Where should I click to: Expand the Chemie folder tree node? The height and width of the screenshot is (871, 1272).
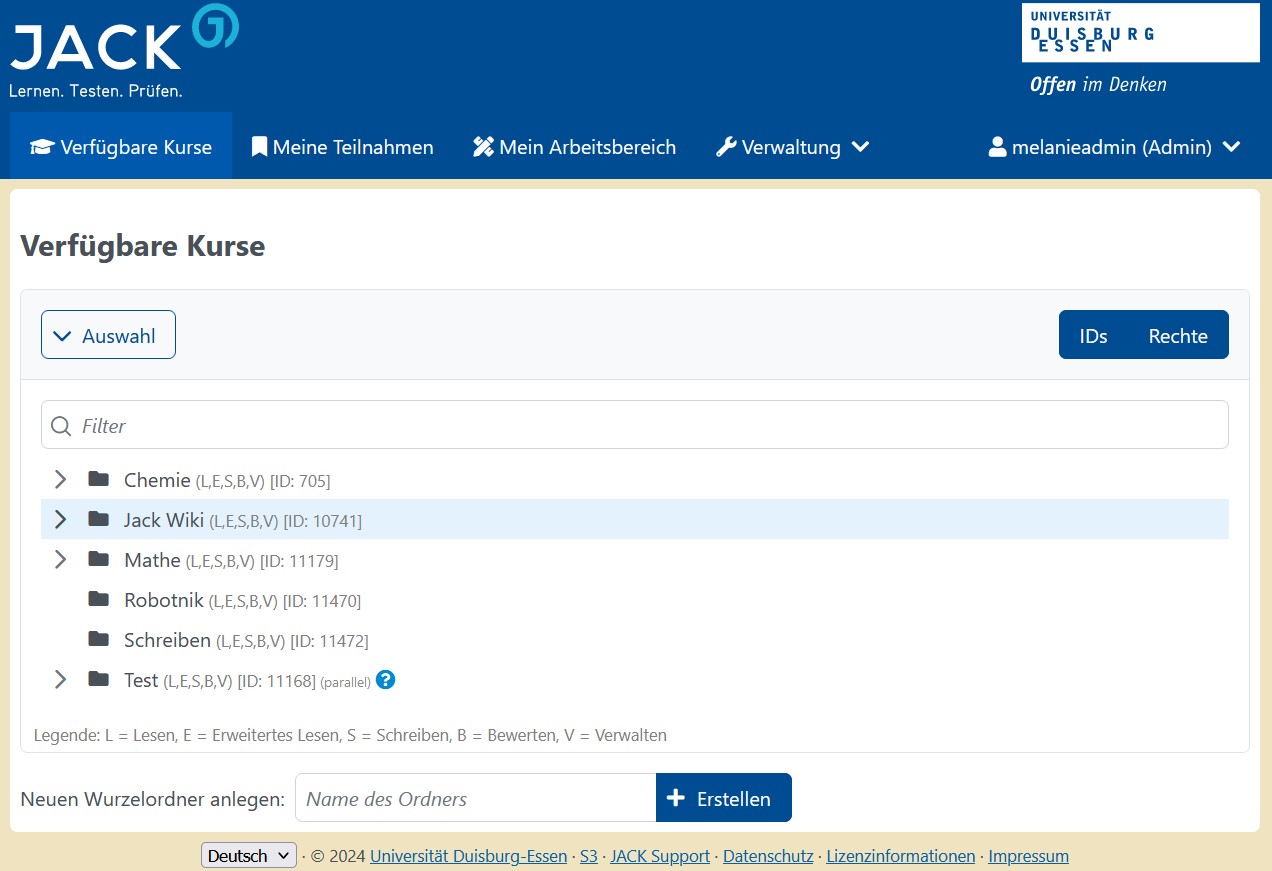point(61,479)
